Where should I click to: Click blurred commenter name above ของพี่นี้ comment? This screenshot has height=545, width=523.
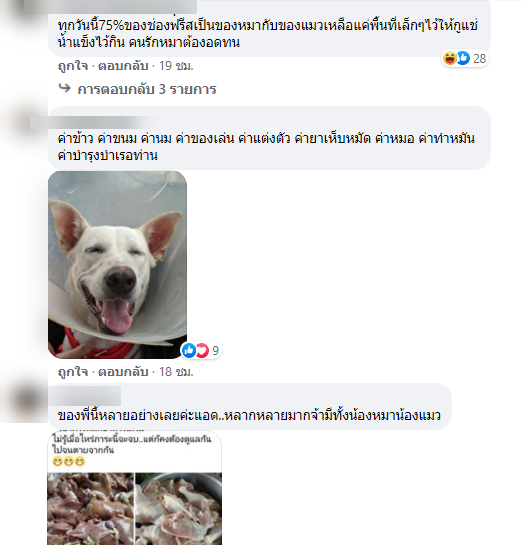click(x=85, y=396)
